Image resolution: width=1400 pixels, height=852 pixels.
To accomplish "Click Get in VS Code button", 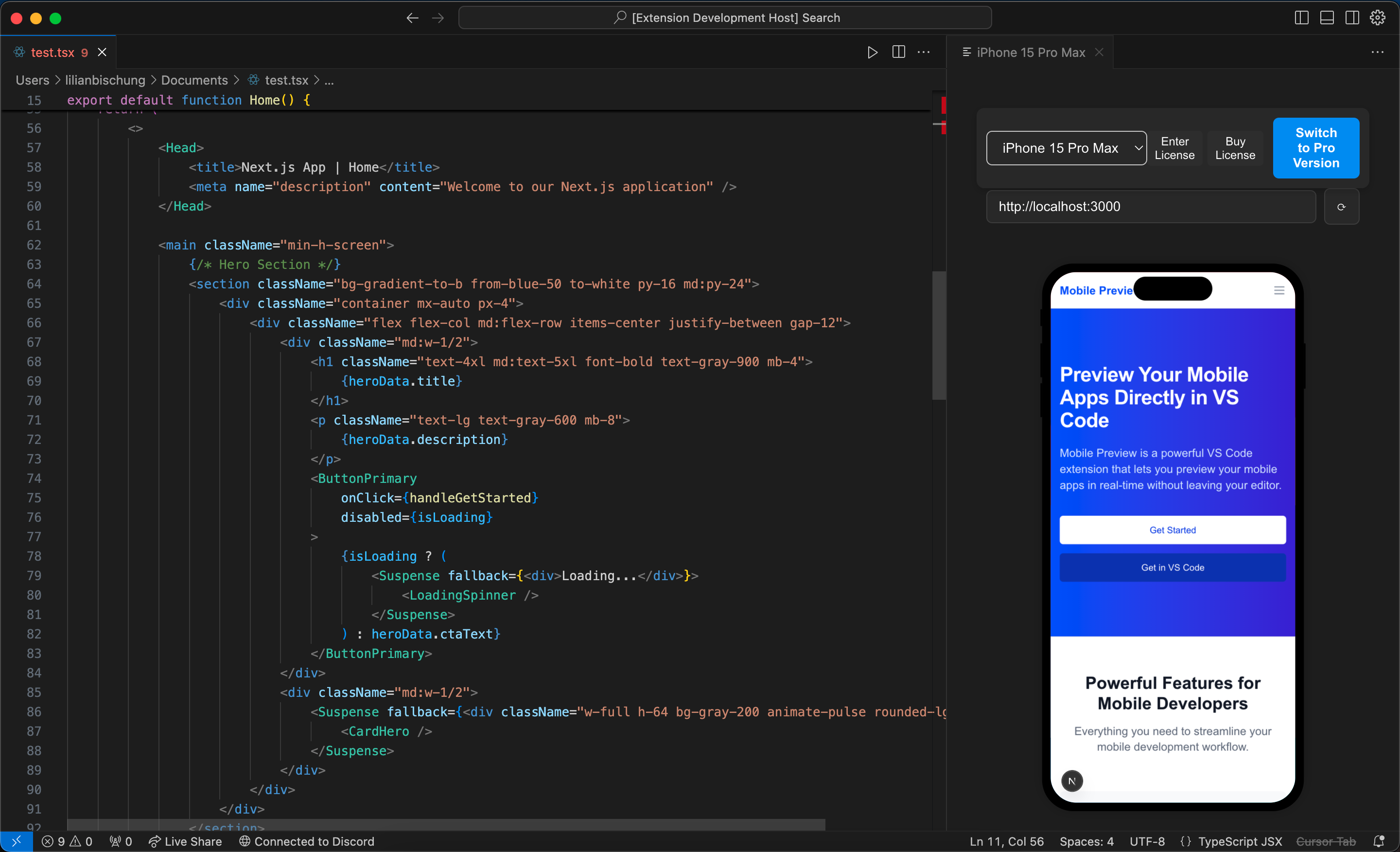I will 1172,567.
